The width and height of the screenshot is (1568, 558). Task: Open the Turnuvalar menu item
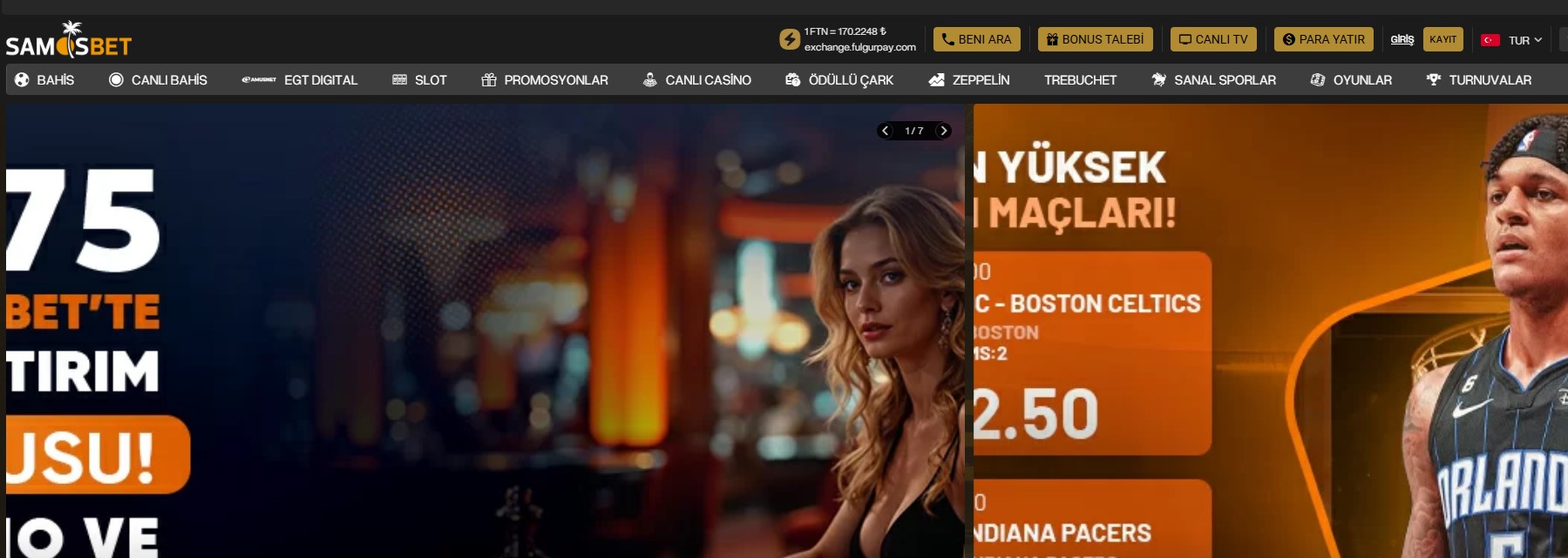pos(1478,79)
